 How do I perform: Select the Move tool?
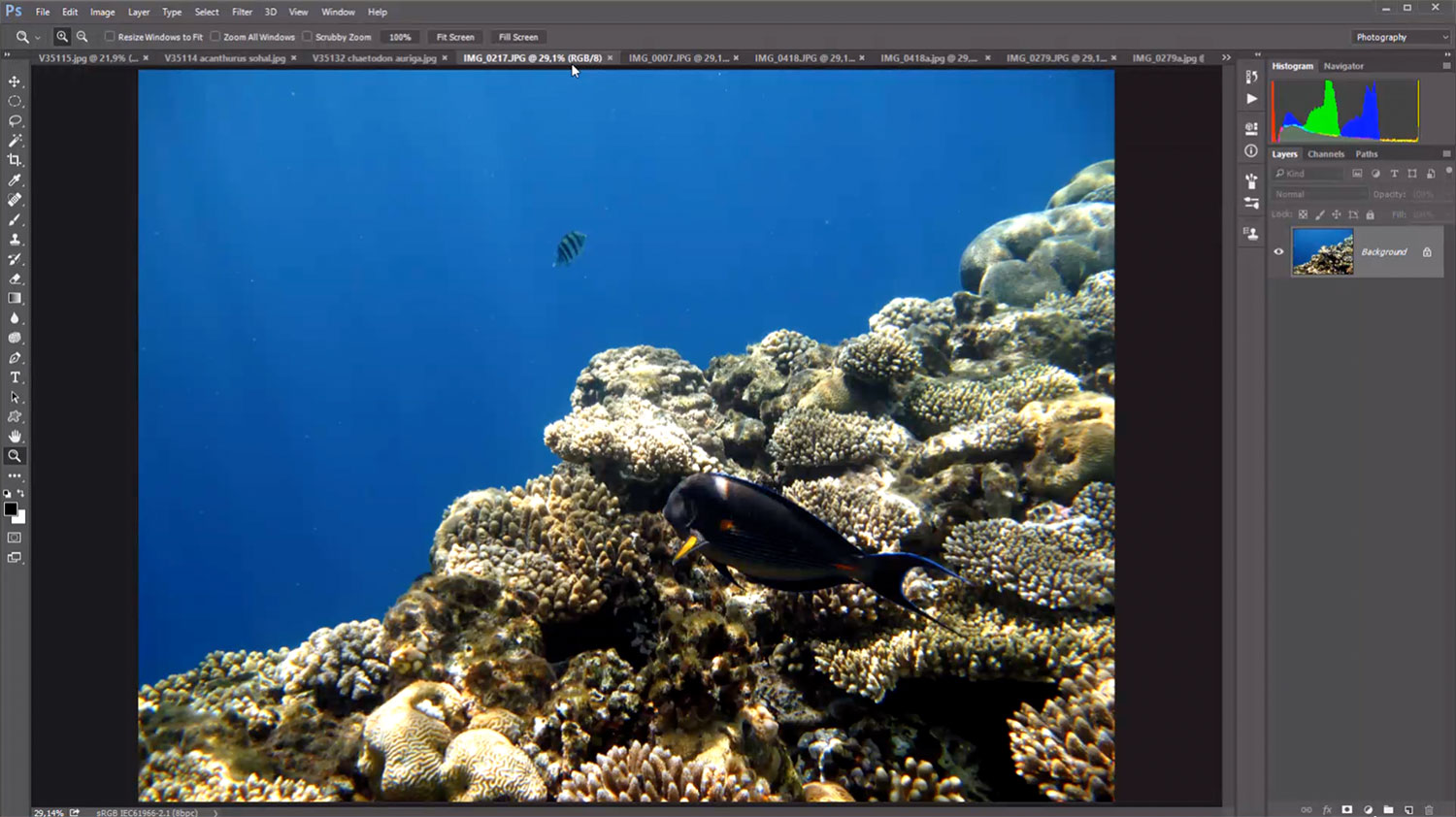click(15, 82)
